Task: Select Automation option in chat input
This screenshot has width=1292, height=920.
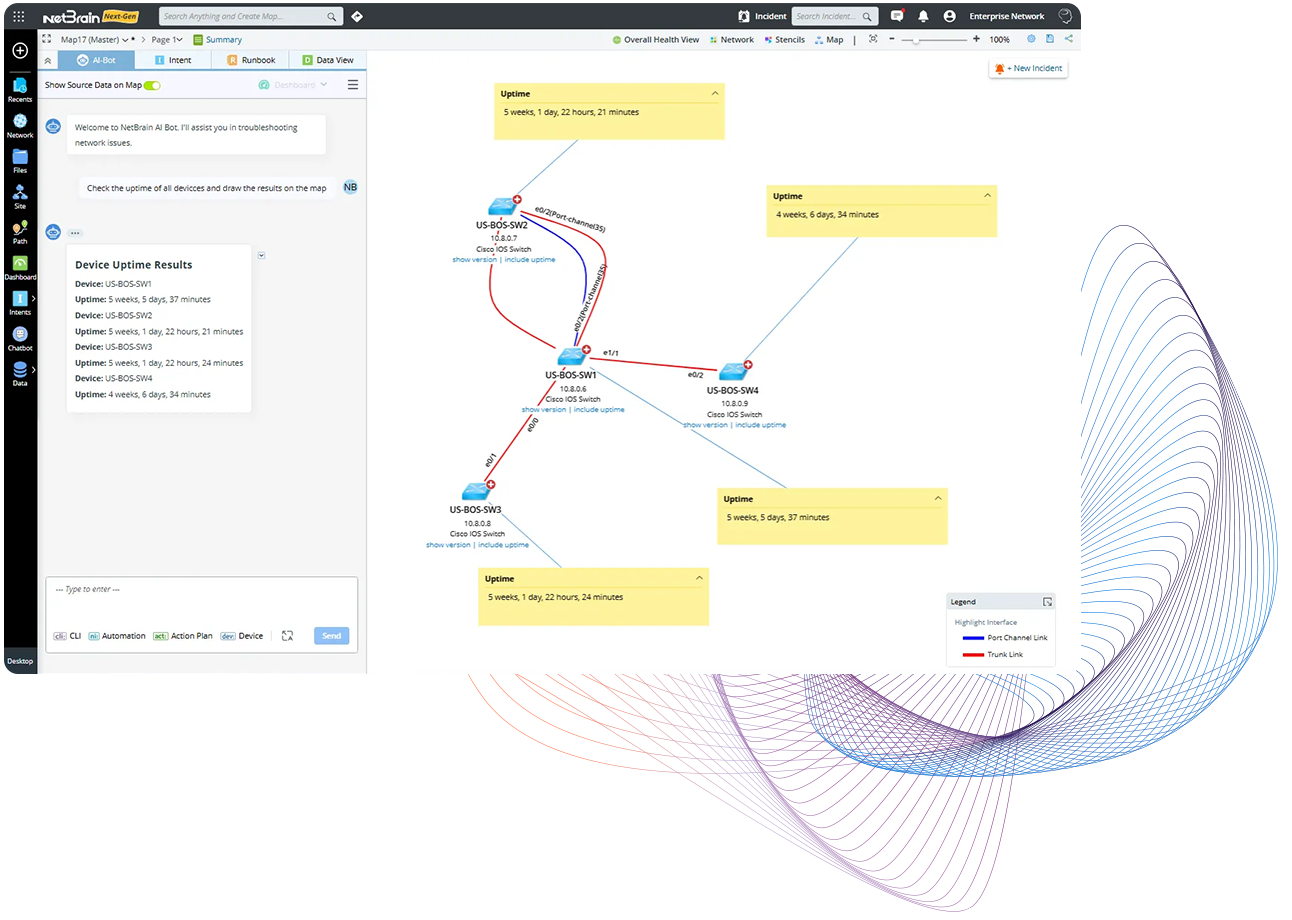Action: coord(117,636)
